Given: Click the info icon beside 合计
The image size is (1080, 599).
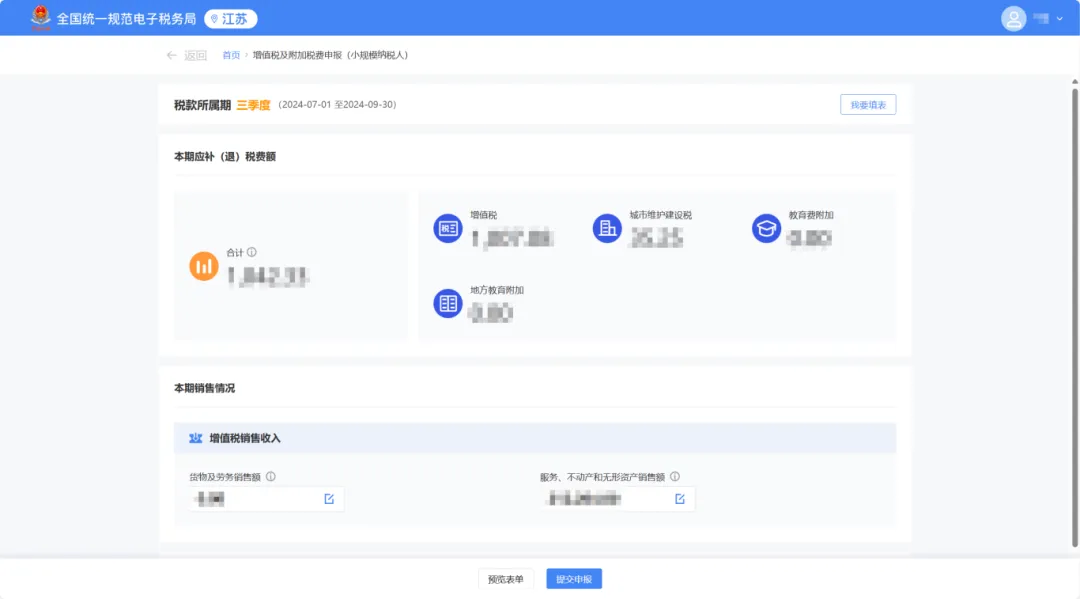Looking at the screenshot, I should [252, 253].
